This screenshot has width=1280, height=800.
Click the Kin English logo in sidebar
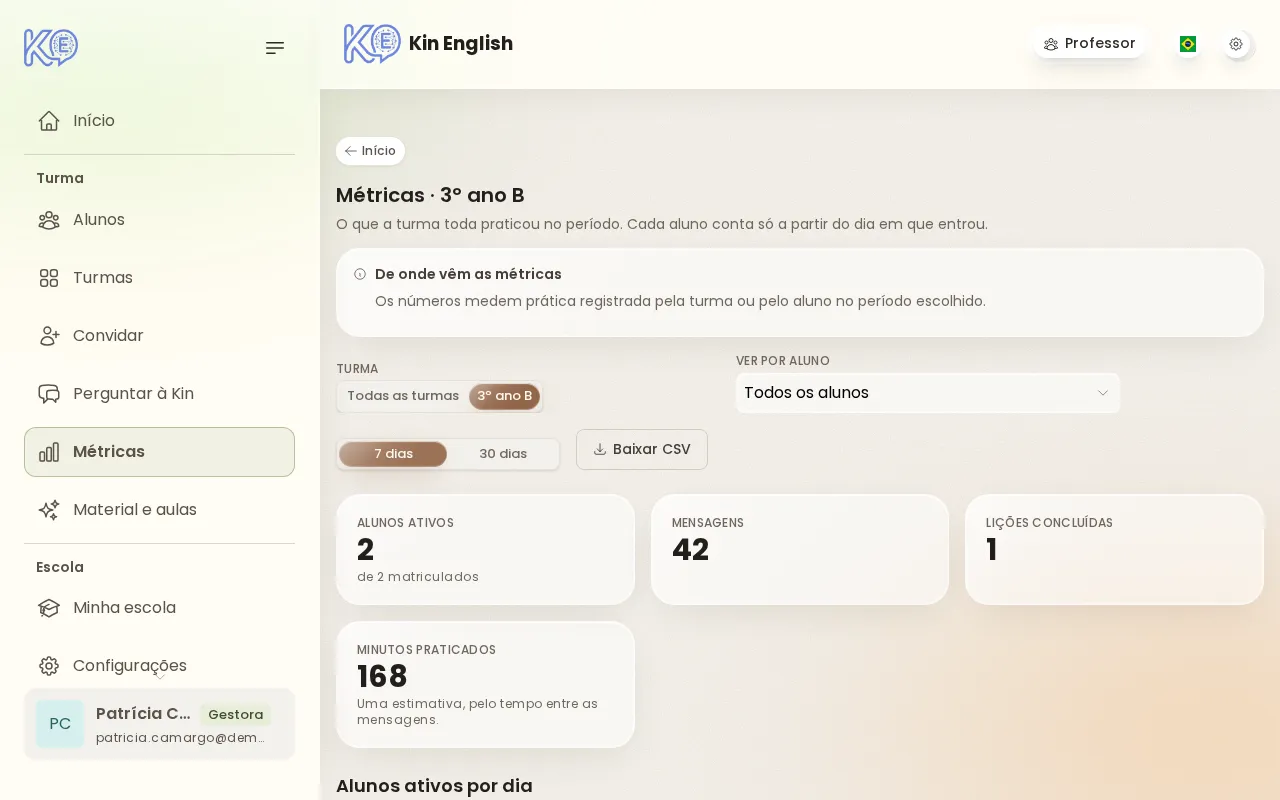pos(51,47)
